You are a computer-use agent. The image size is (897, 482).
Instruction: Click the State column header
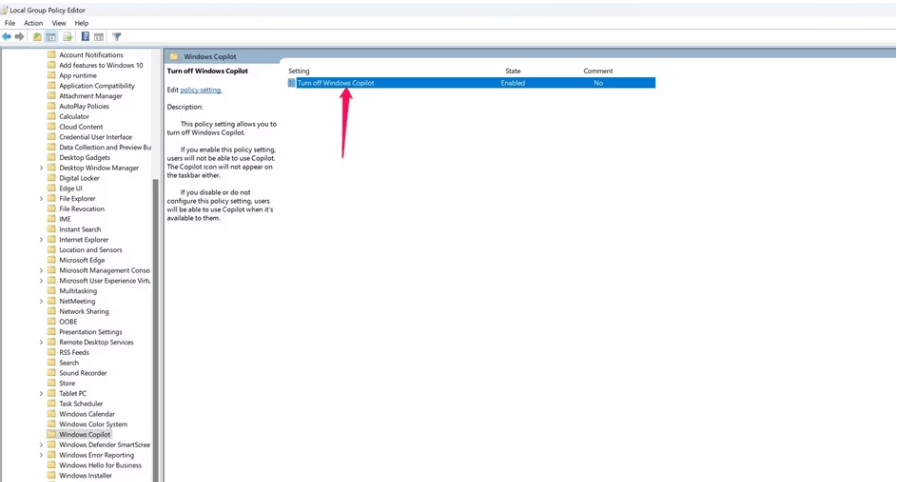point(513,71)
